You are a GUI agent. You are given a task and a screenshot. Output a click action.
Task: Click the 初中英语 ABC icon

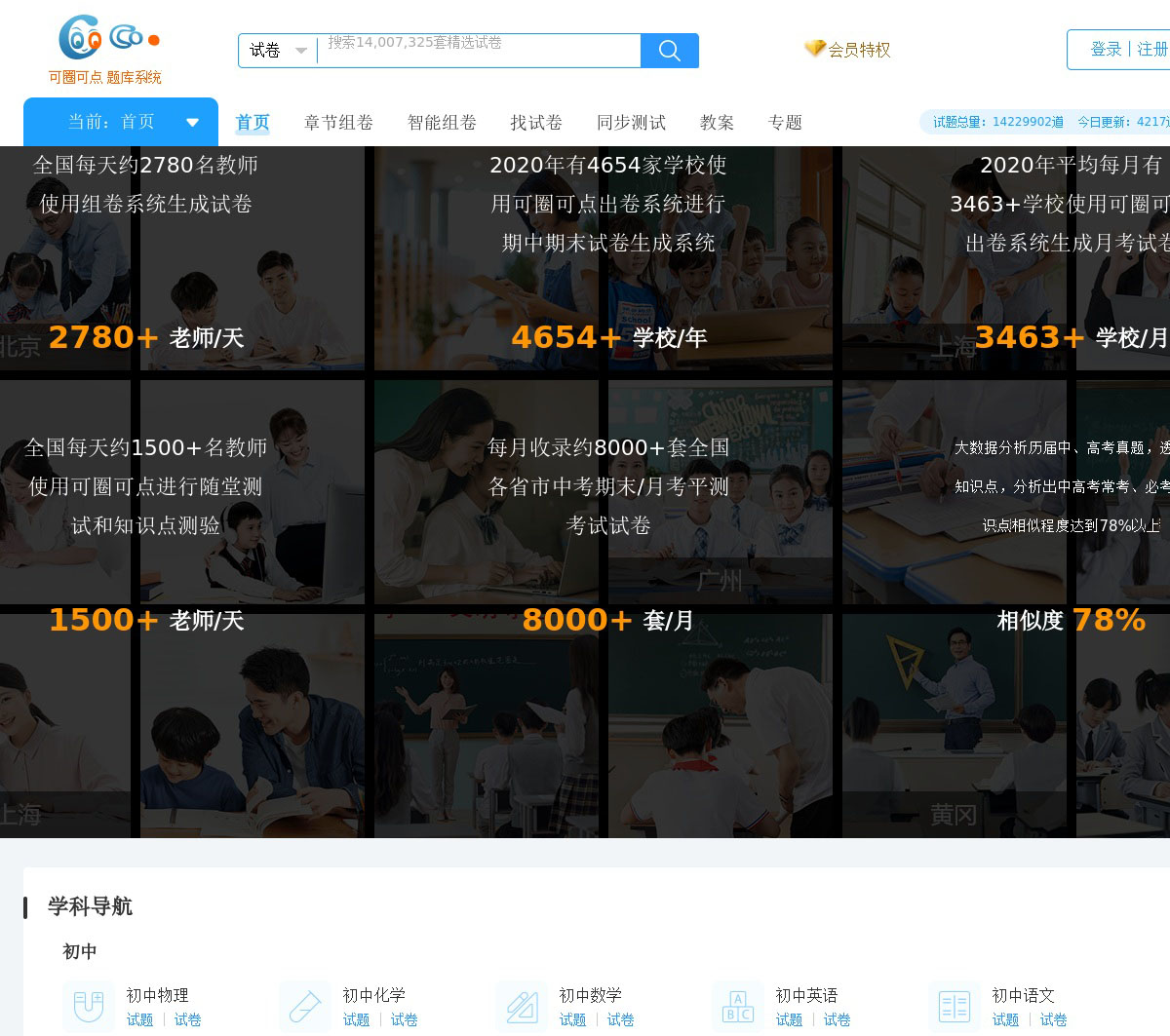tap(738, 1006)
